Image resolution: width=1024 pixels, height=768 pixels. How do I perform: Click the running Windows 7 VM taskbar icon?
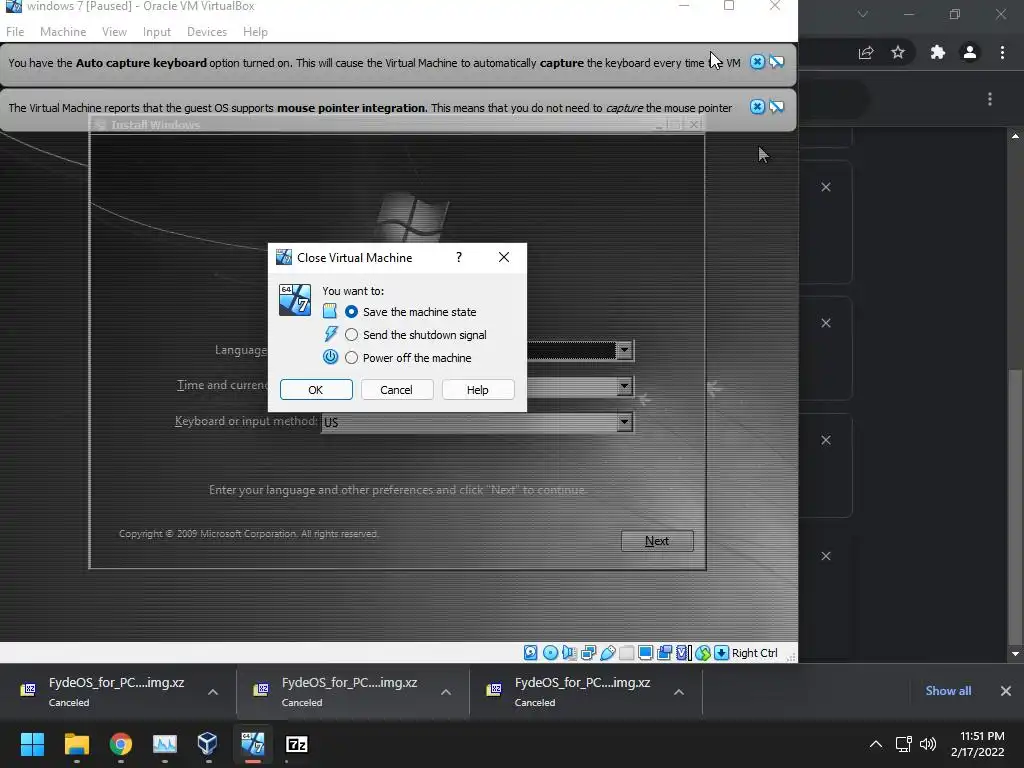253,744
